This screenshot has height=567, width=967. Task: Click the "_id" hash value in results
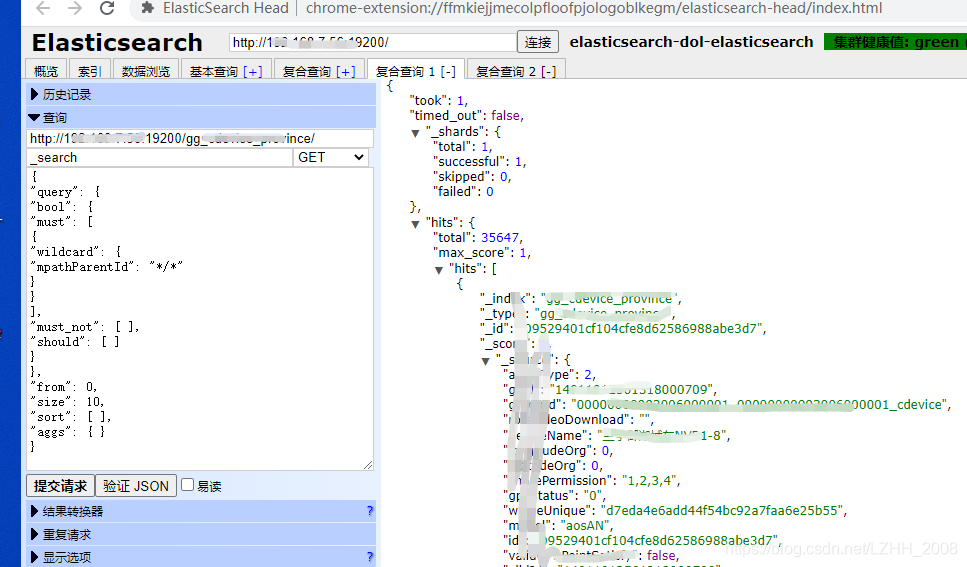point(641,328)
